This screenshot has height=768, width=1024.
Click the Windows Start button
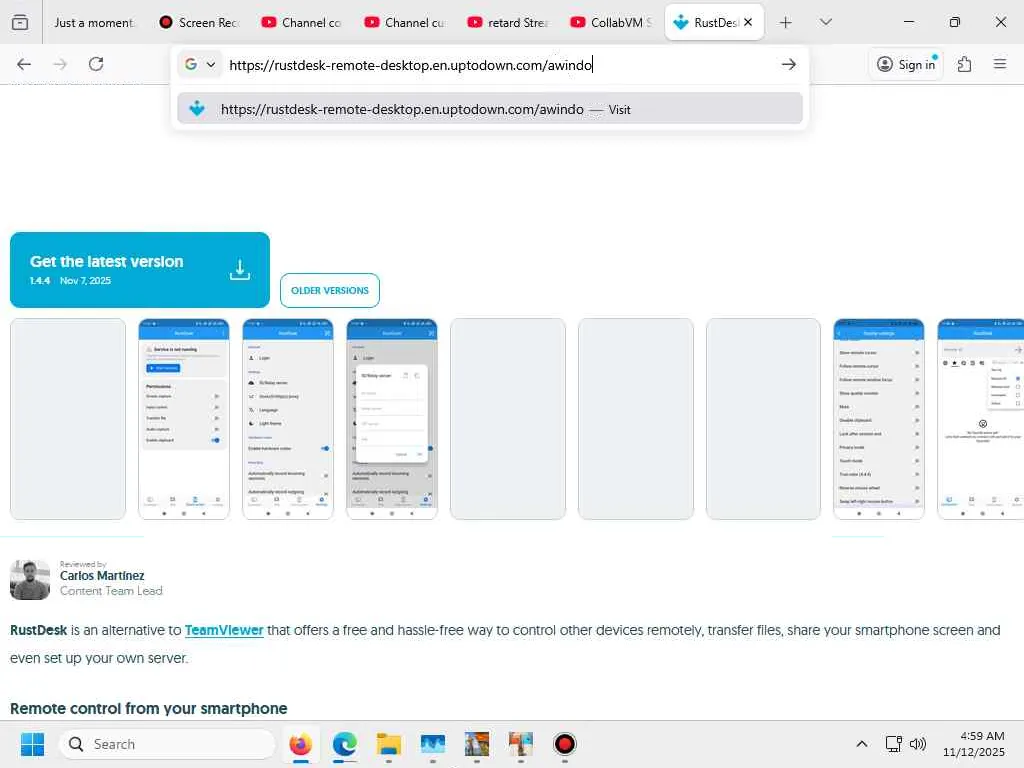32,744
